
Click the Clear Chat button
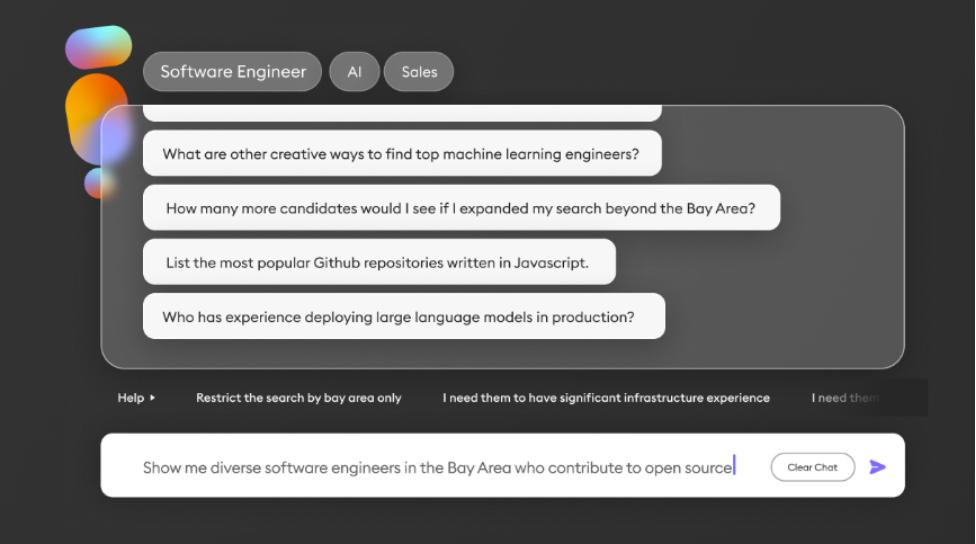tap(812, 467)
